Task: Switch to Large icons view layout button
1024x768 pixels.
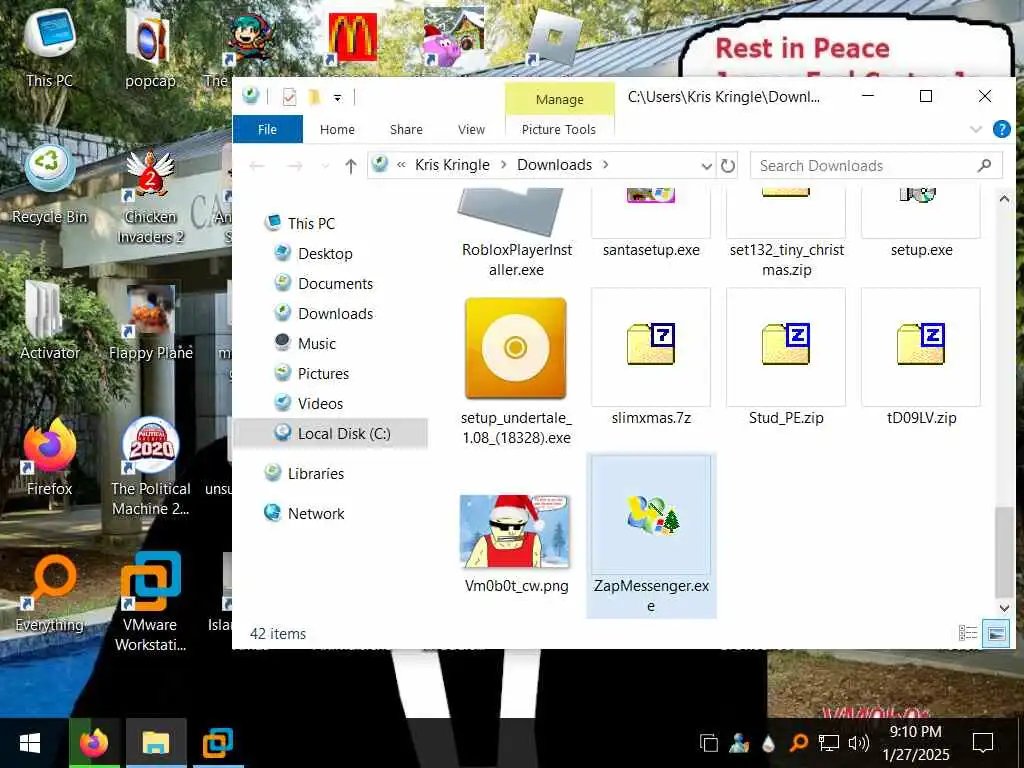Action: coord(996,633)
